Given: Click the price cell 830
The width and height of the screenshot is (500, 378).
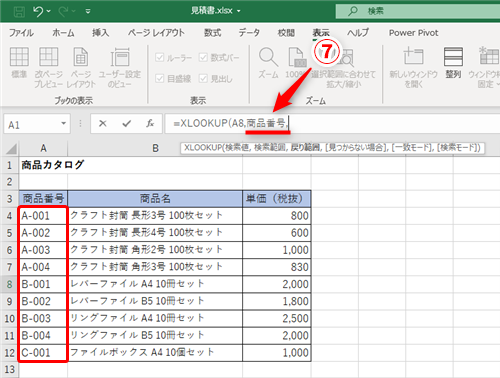Looking at the screenshot, I should click(277, 267).
